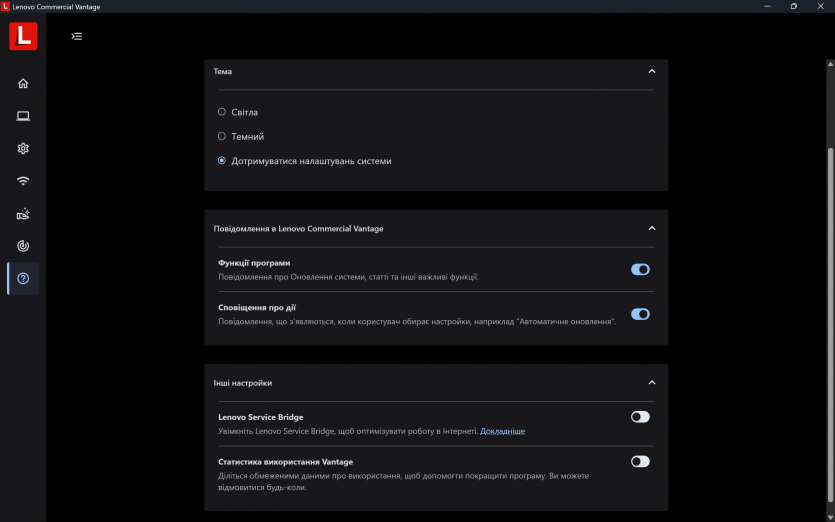Collapse the Тема section
The height and width of the screenshot is (522, 835).
point(652,71)
